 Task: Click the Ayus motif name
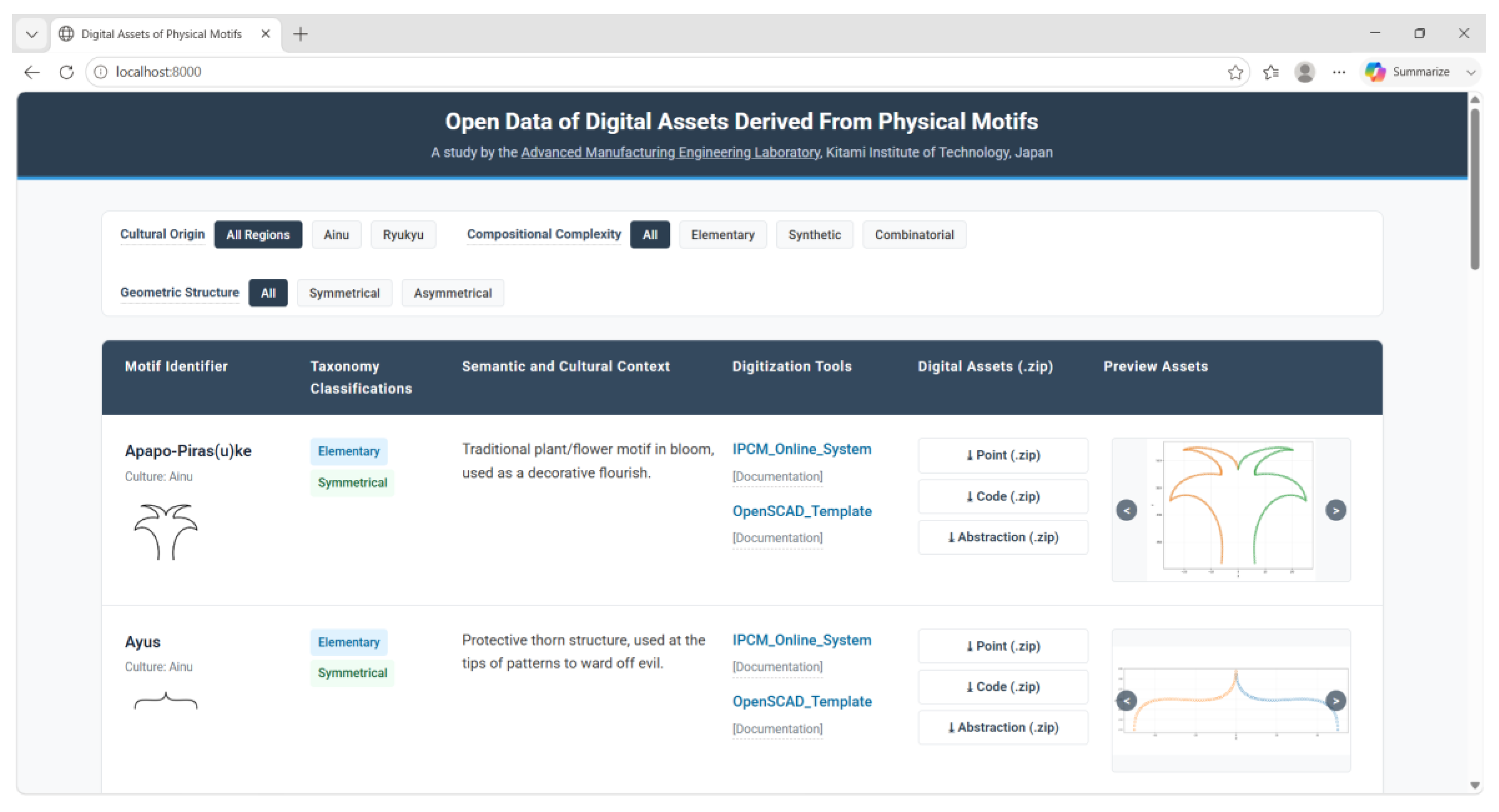click(x=143, y=642)
